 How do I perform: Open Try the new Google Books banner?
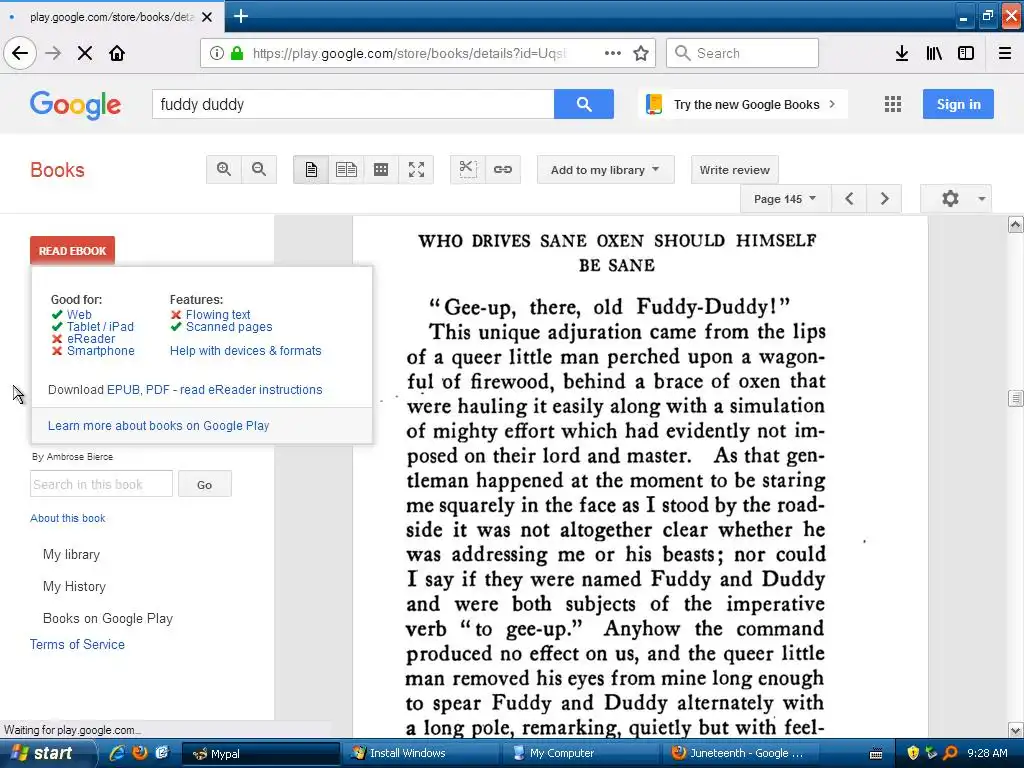[x=743, y=104]
